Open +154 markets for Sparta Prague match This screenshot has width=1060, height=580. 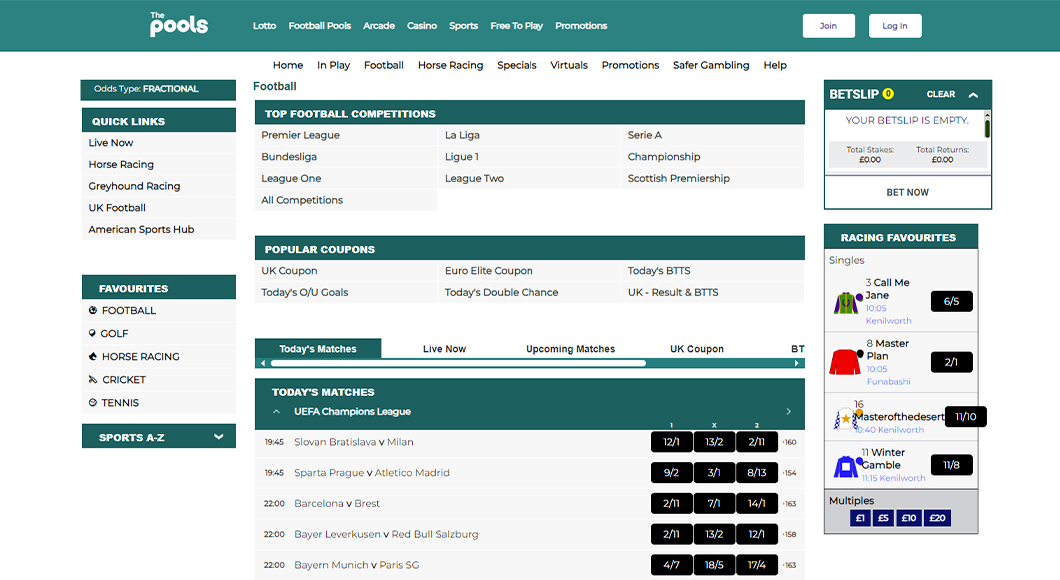[790, 473]
